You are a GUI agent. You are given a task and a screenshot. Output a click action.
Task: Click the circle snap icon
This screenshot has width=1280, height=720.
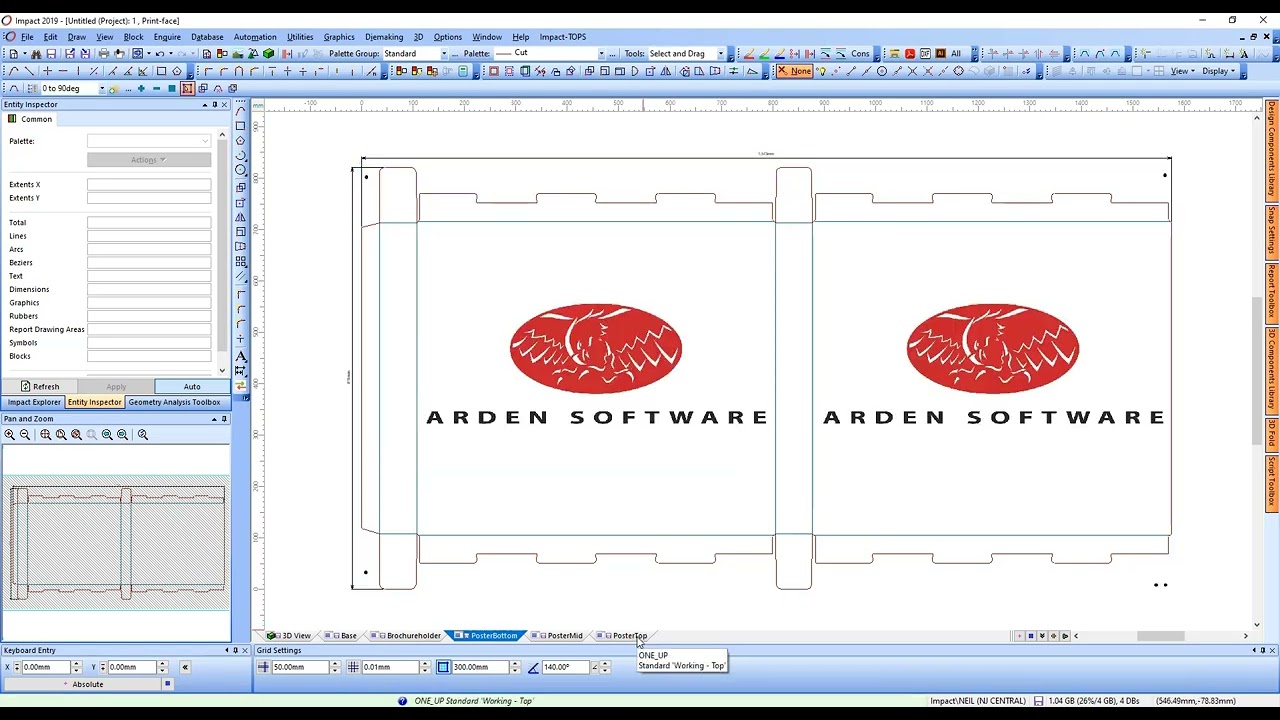click(882, 71)
